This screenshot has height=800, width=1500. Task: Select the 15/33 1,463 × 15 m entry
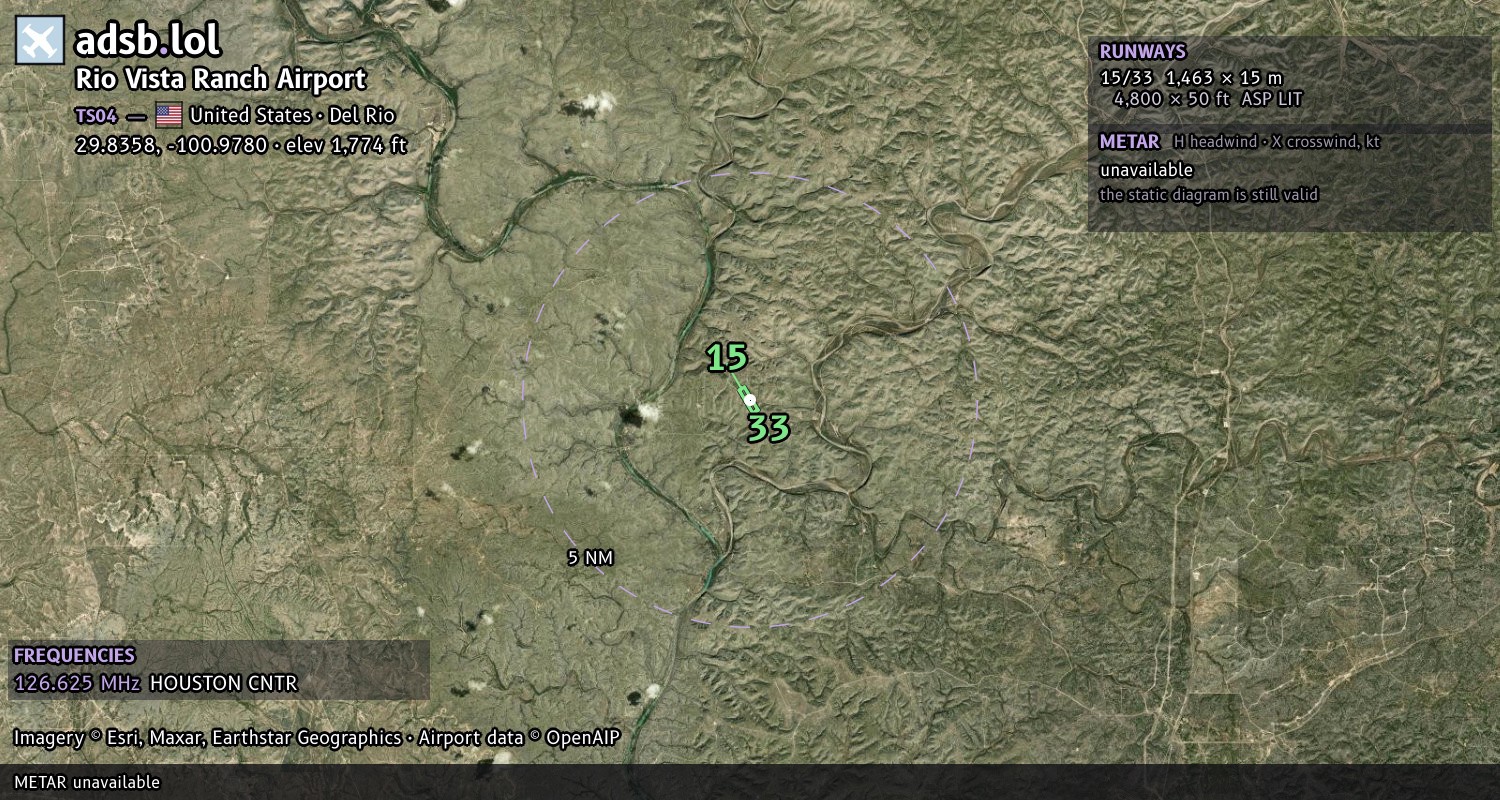tap(1191, 78)
